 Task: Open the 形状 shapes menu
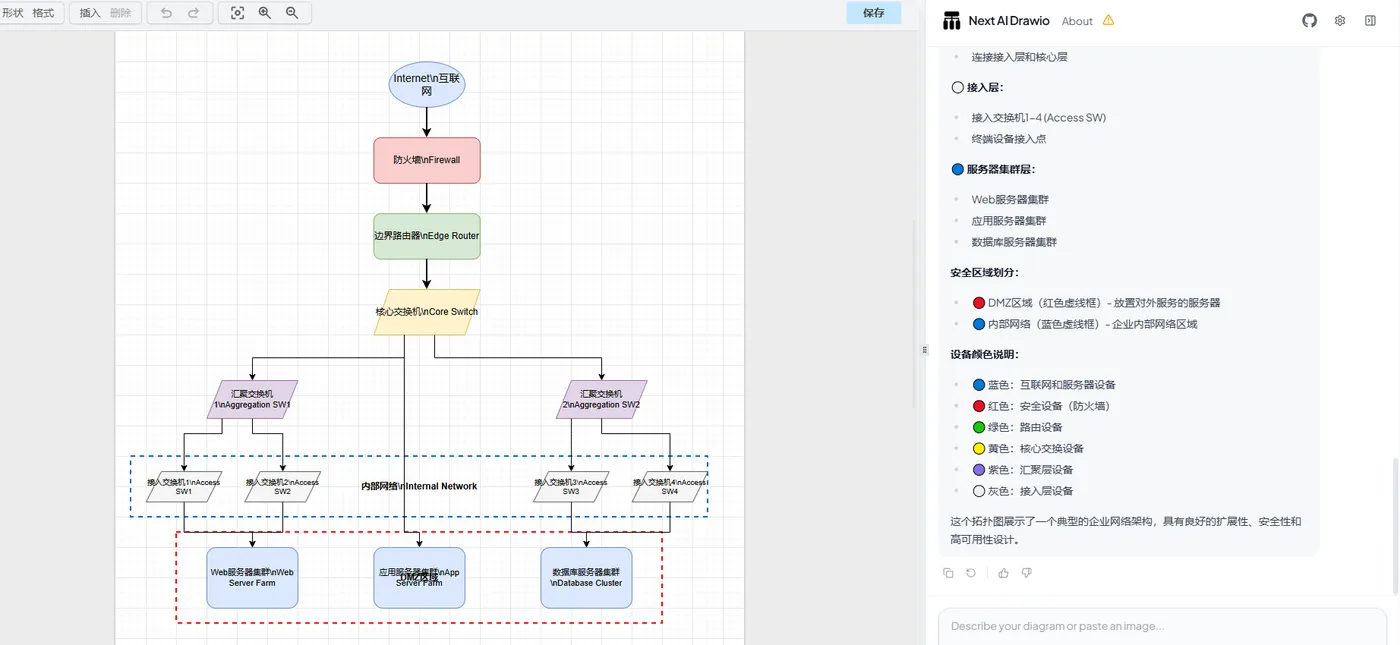pos(14,13)
